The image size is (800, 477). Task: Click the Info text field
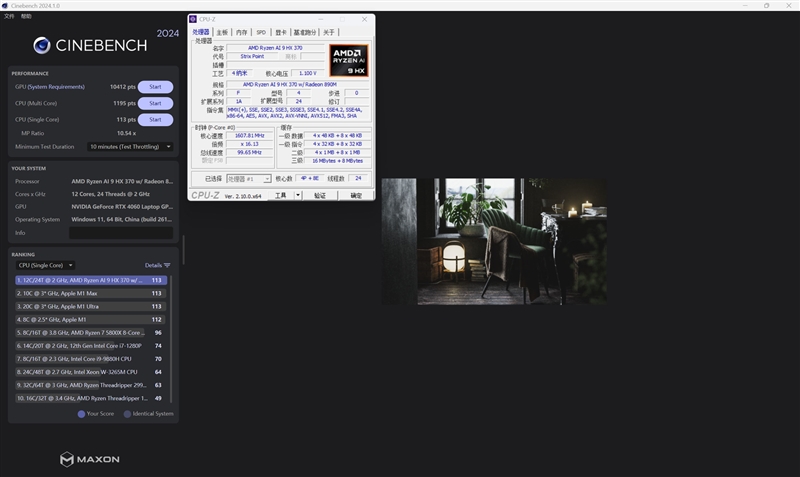pos(121,233)
